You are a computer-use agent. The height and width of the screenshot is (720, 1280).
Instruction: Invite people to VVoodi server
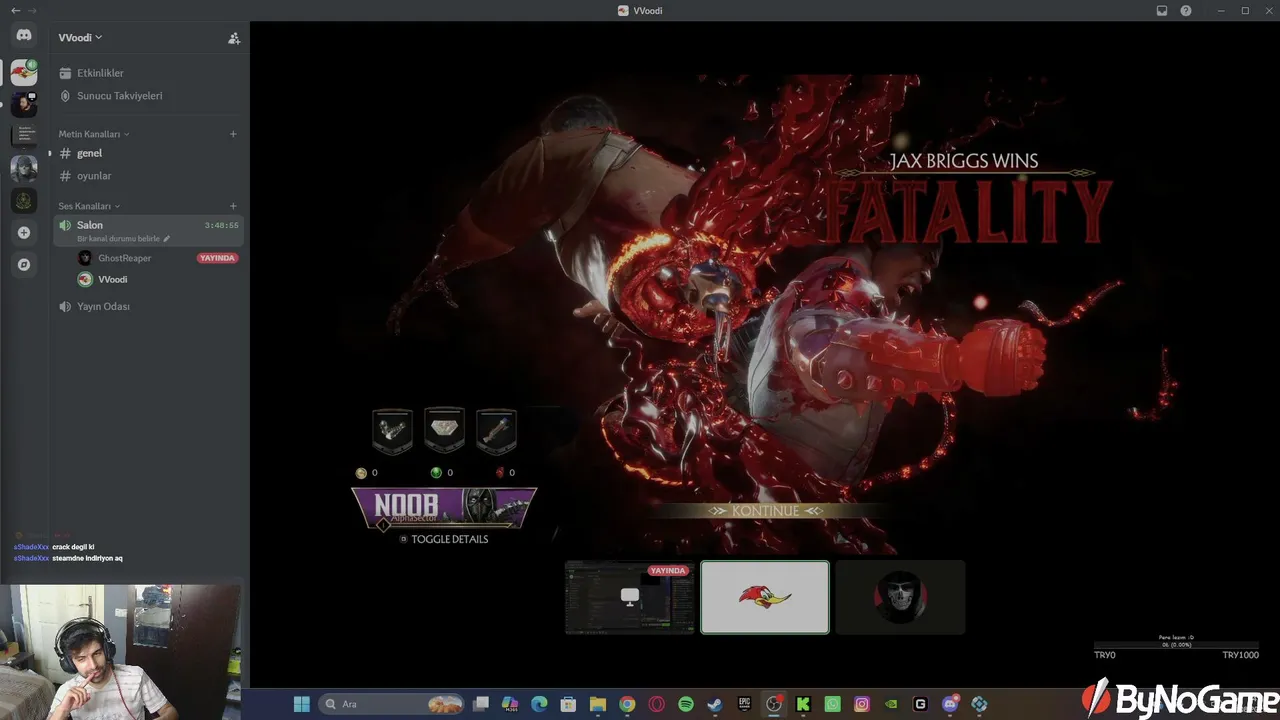click(x=234, y=38)
